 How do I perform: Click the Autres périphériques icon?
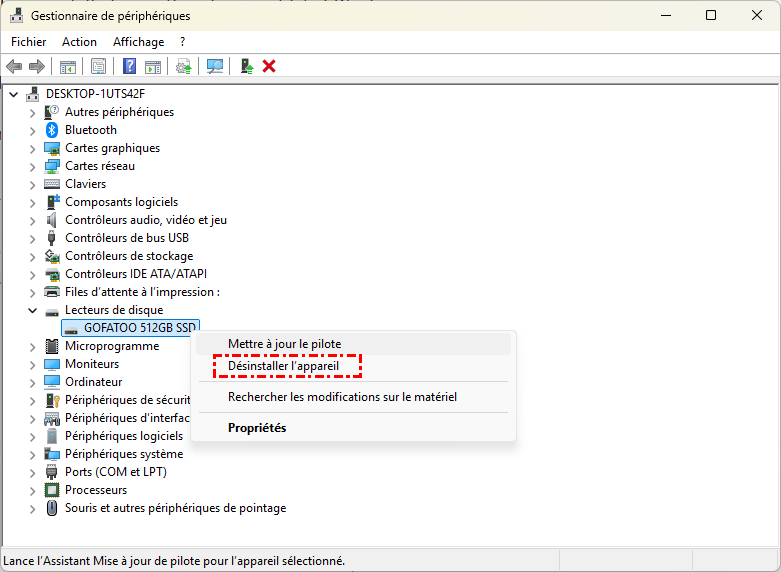52,112
